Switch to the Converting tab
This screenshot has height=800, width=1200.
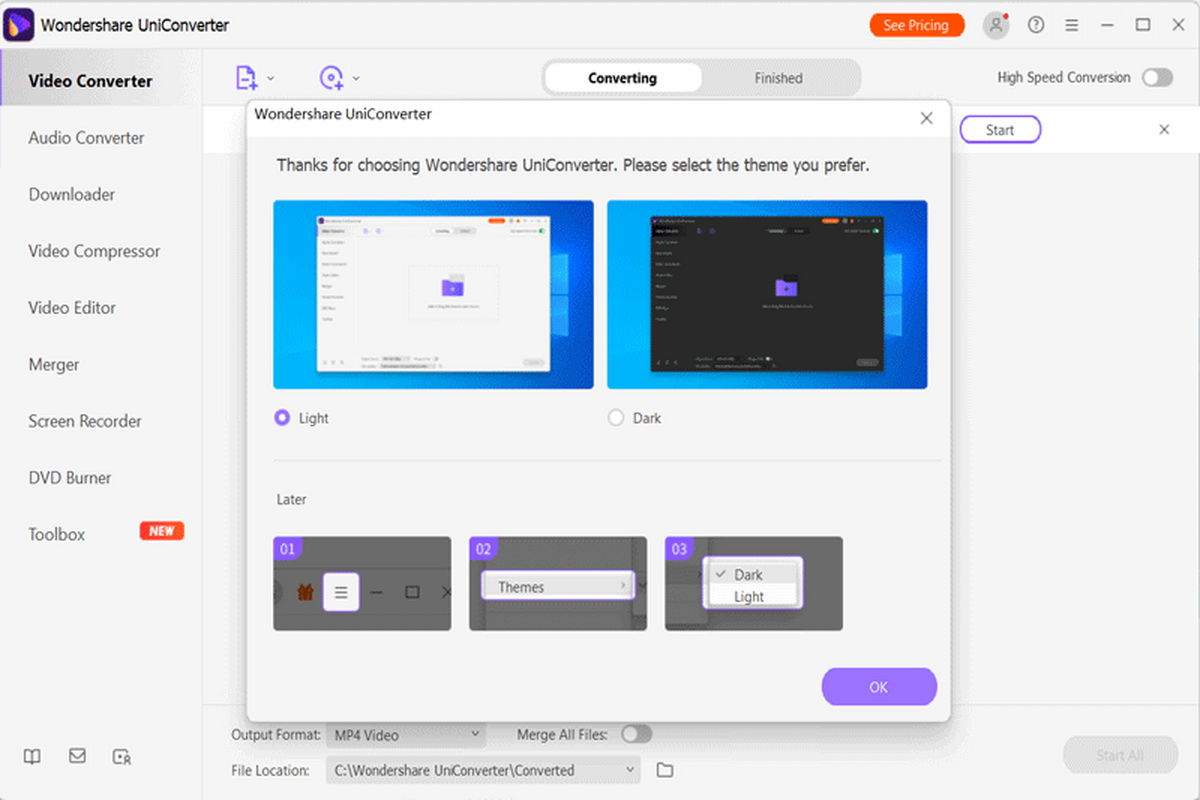622,78
